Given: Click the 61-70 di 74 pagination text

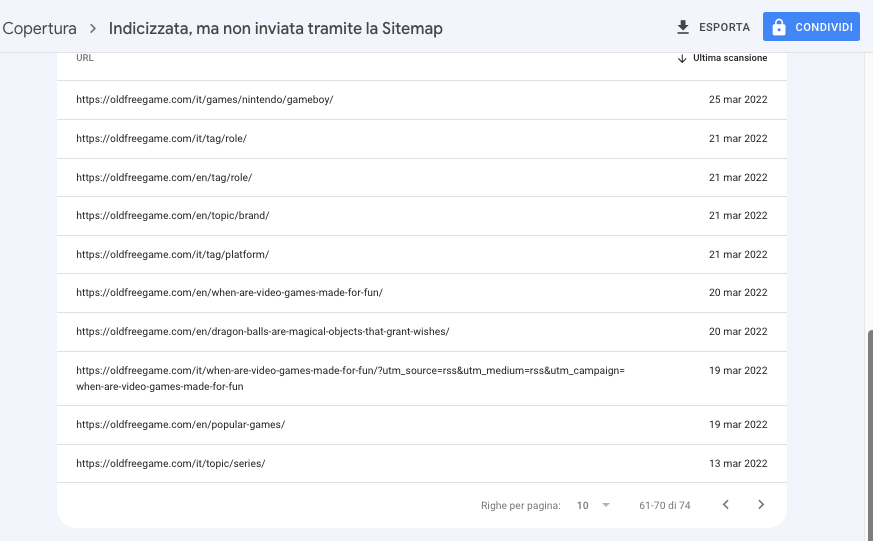Looking at the screenshot, I should (665, 505).
